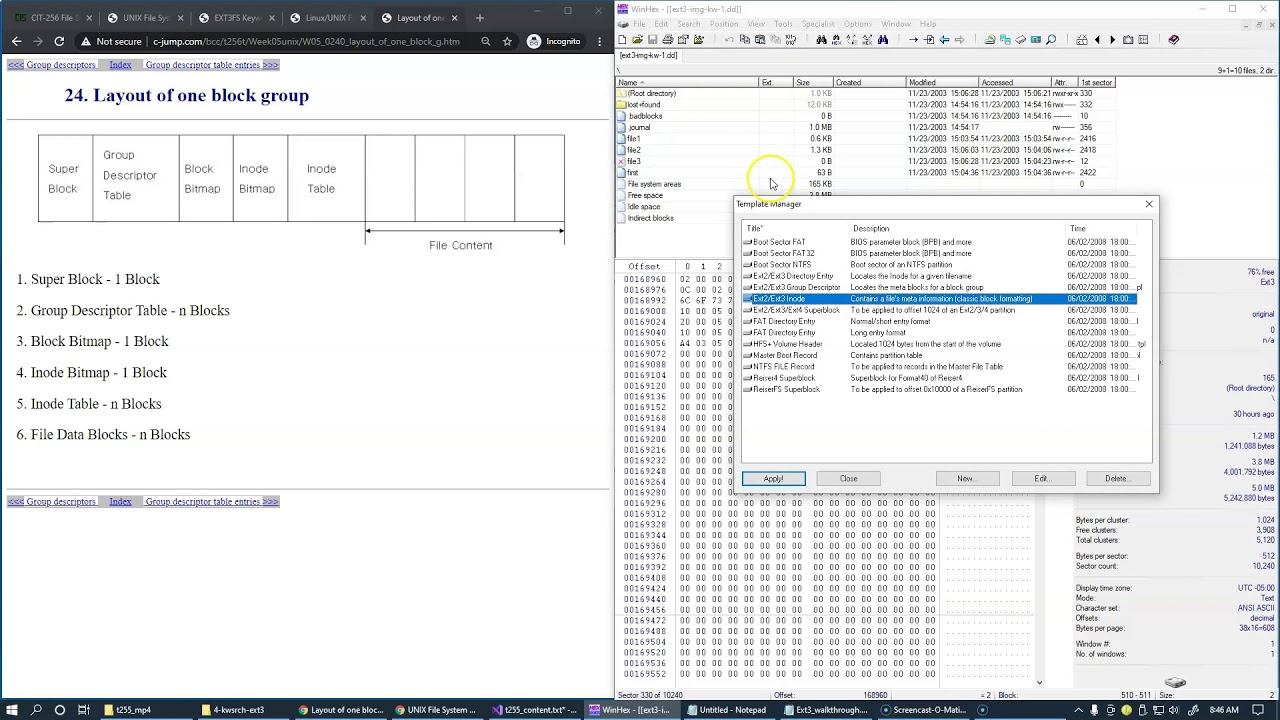The height and width of the screenshot is (720, 1280).
Task: Reload the page in Chrome
Action: pos(59,42)
